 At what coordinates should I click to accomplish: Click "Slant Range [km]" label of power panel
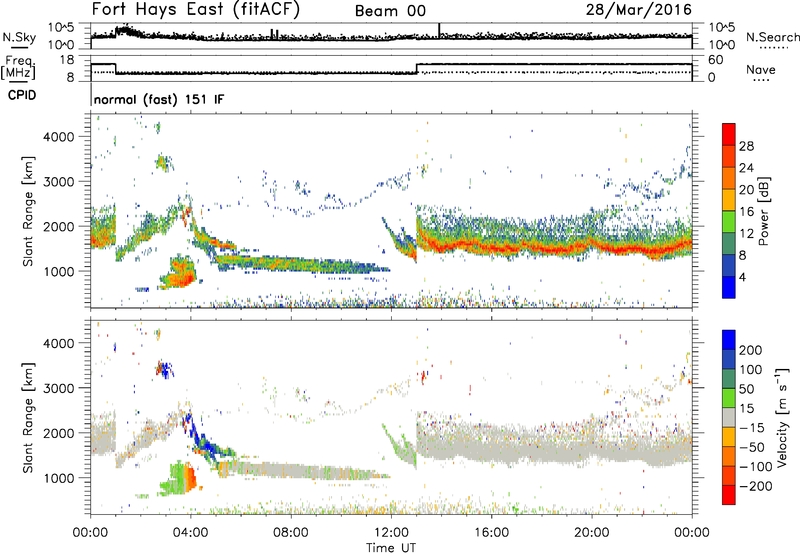click(28, 211)
